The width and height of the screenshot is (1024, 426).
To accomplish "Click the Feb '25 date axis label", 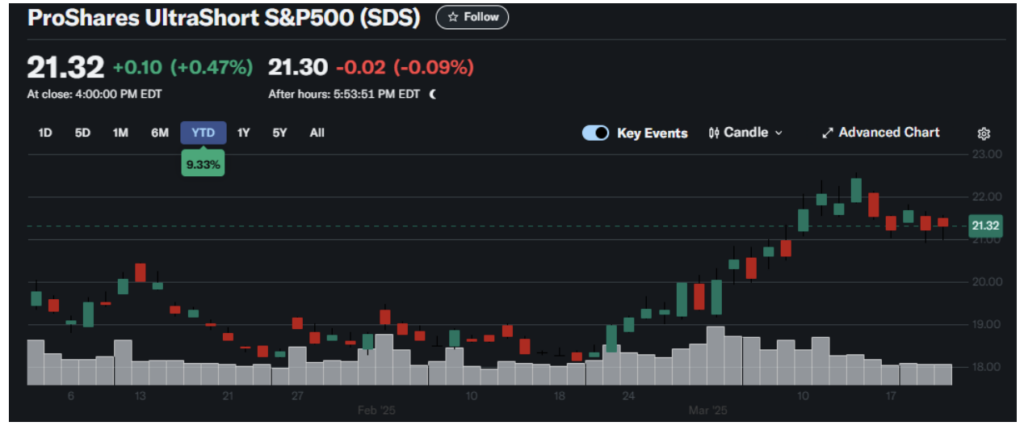I will click(x=377, y=412).
